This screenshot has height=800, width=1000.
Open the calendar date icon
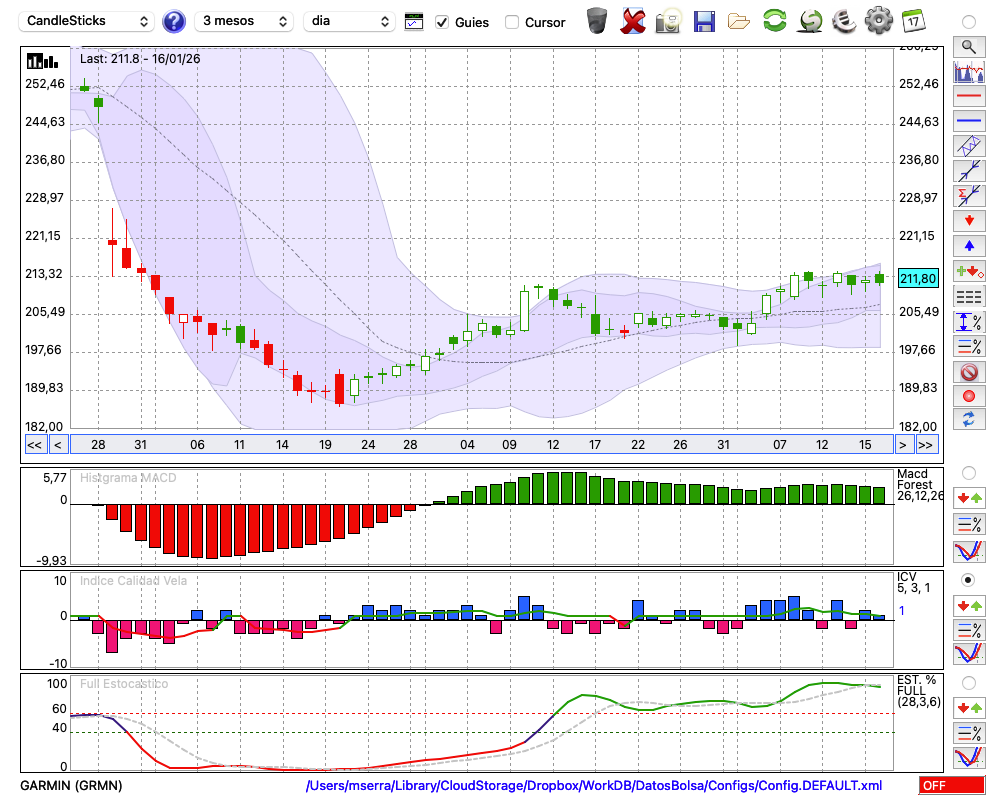coord(913,21)
